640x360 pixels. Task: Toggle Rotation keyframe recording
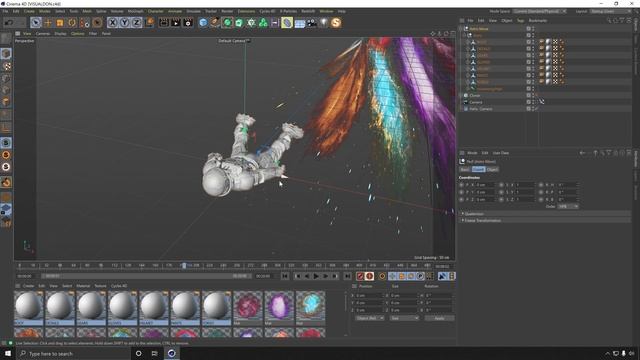pyautogui.click(x=411, y=276)
